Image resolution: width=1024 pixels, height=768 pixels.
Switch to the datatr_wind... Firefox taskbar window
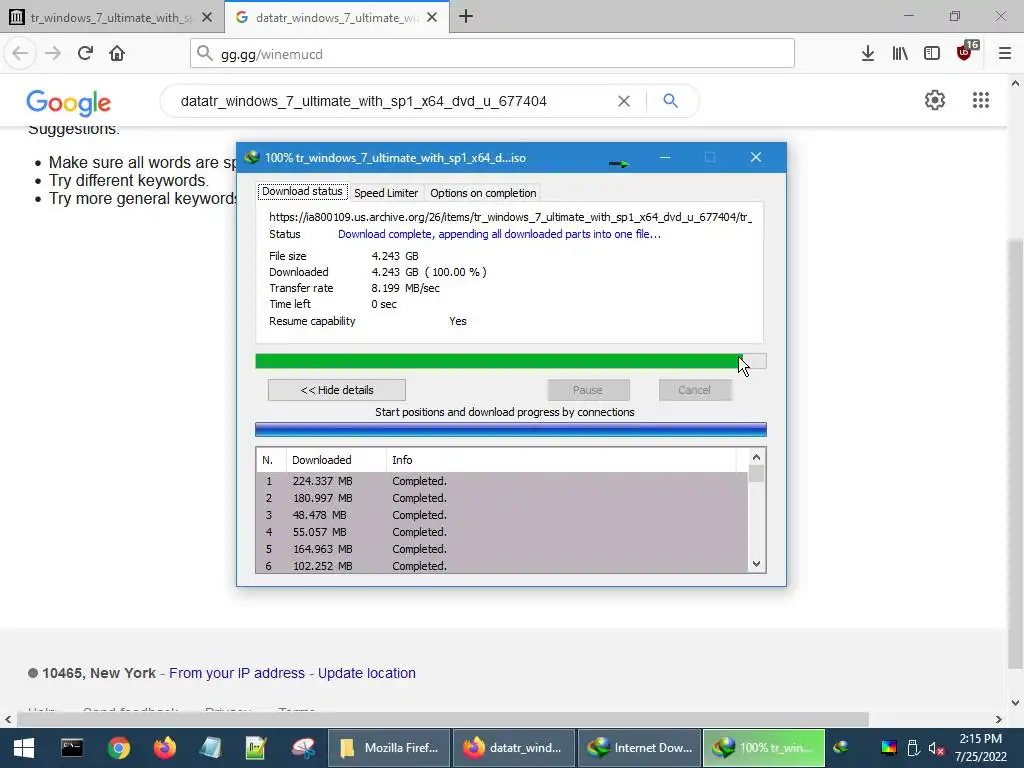click(x=513, y=748)
